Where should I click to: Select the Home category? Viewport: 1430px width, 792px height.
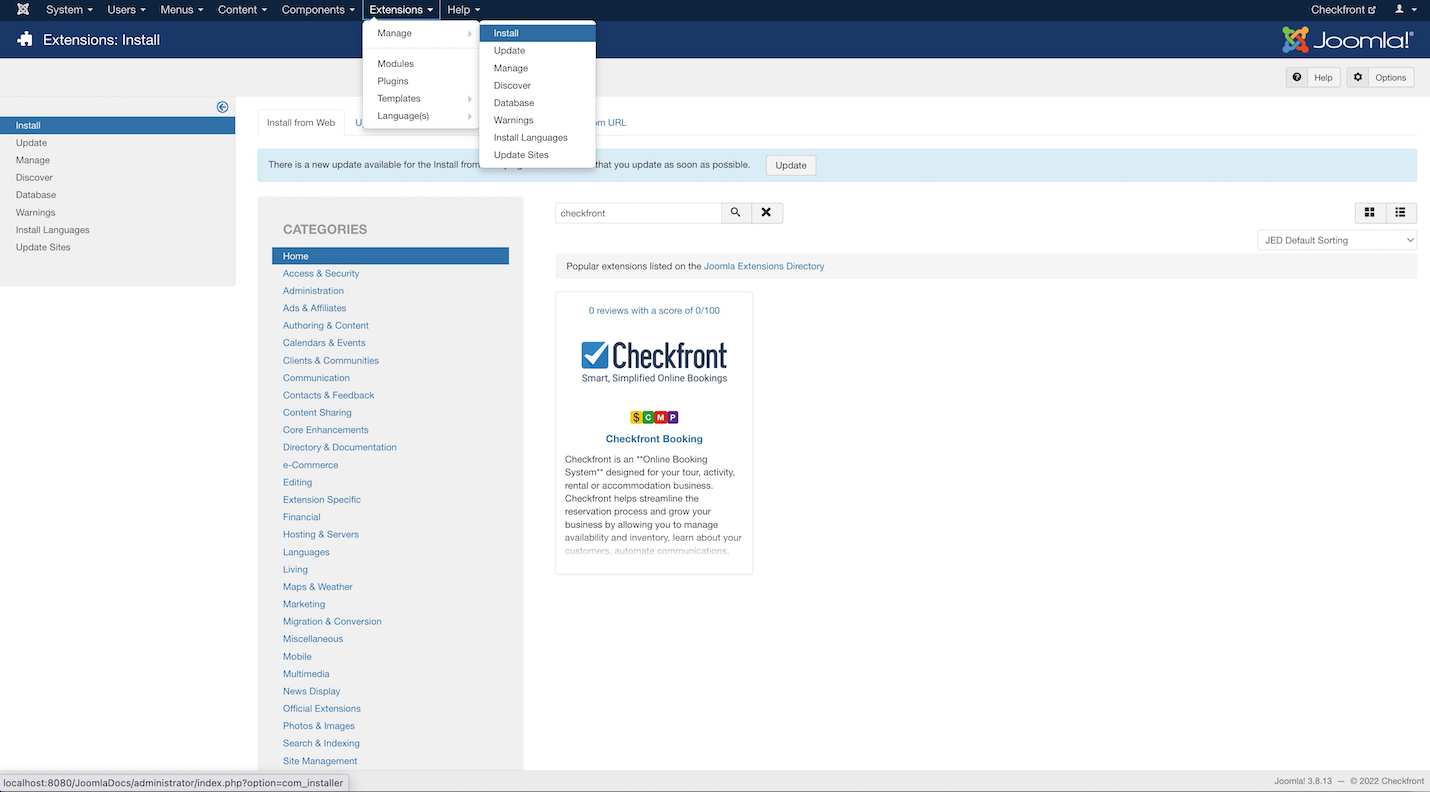pos(390,256)
